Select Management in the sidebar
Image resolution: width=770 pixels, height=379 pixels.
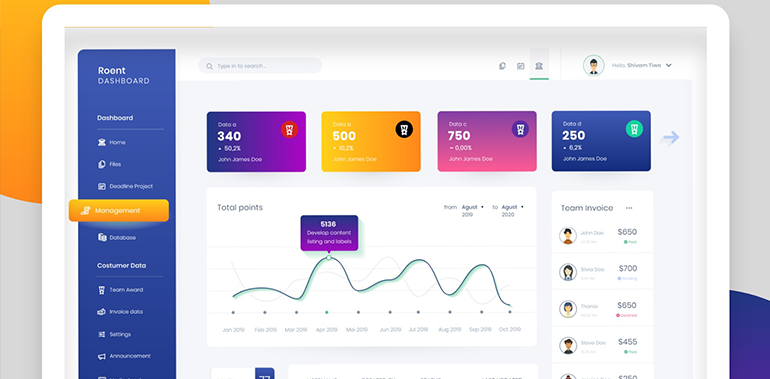click(x=119, y=211)
